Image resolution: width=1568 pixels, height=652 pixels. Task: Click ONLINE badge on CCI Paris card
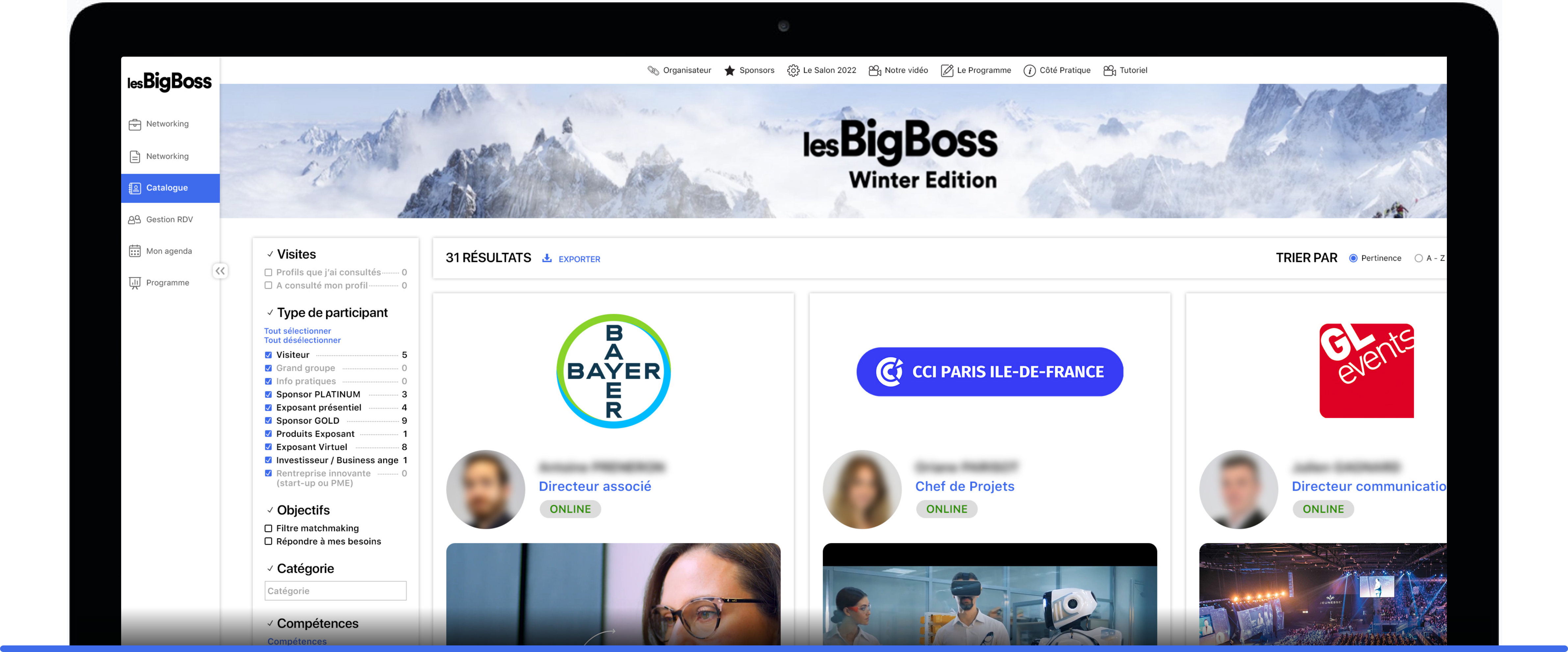947,509
